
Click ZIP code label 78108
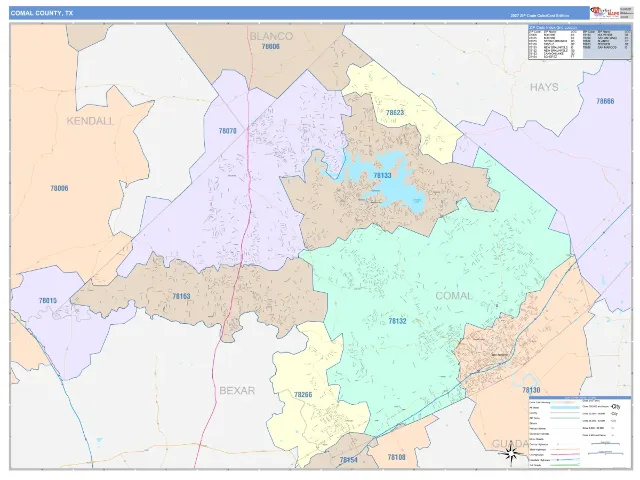(x=396, y=457)
